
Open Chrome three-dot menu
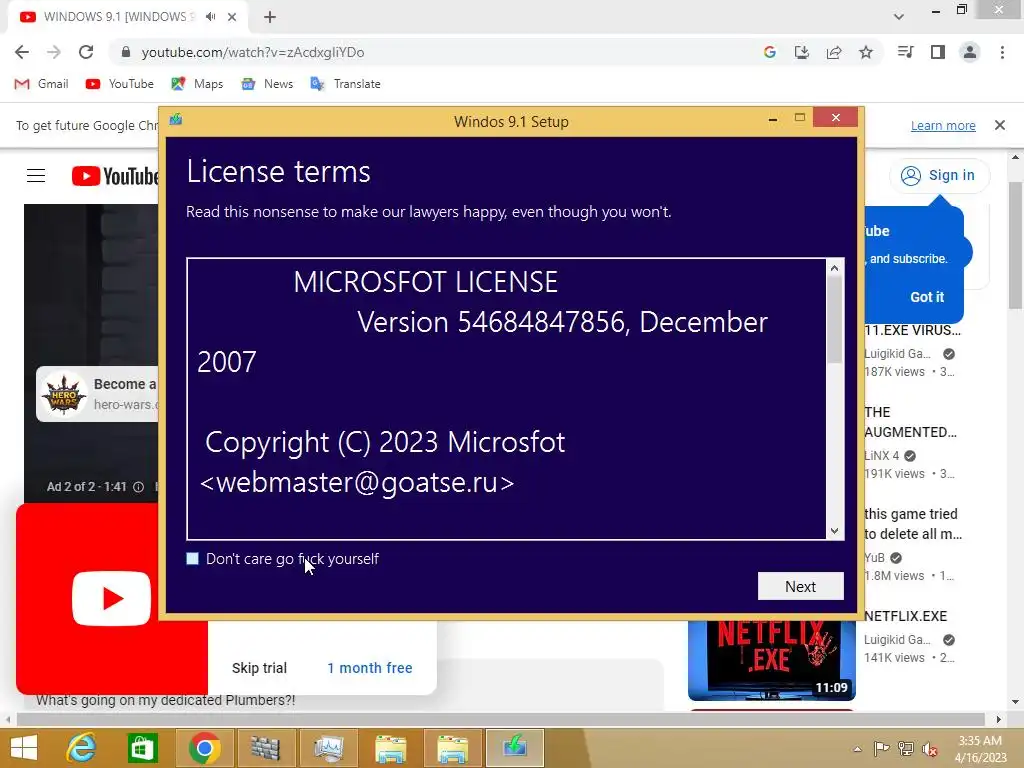click(1002, 52)
